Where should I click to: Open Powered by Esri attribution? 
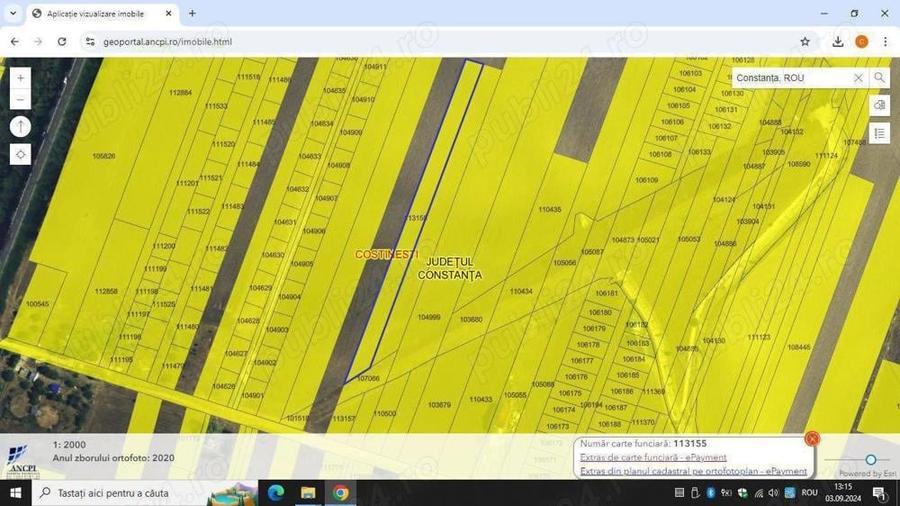[867, 473]
